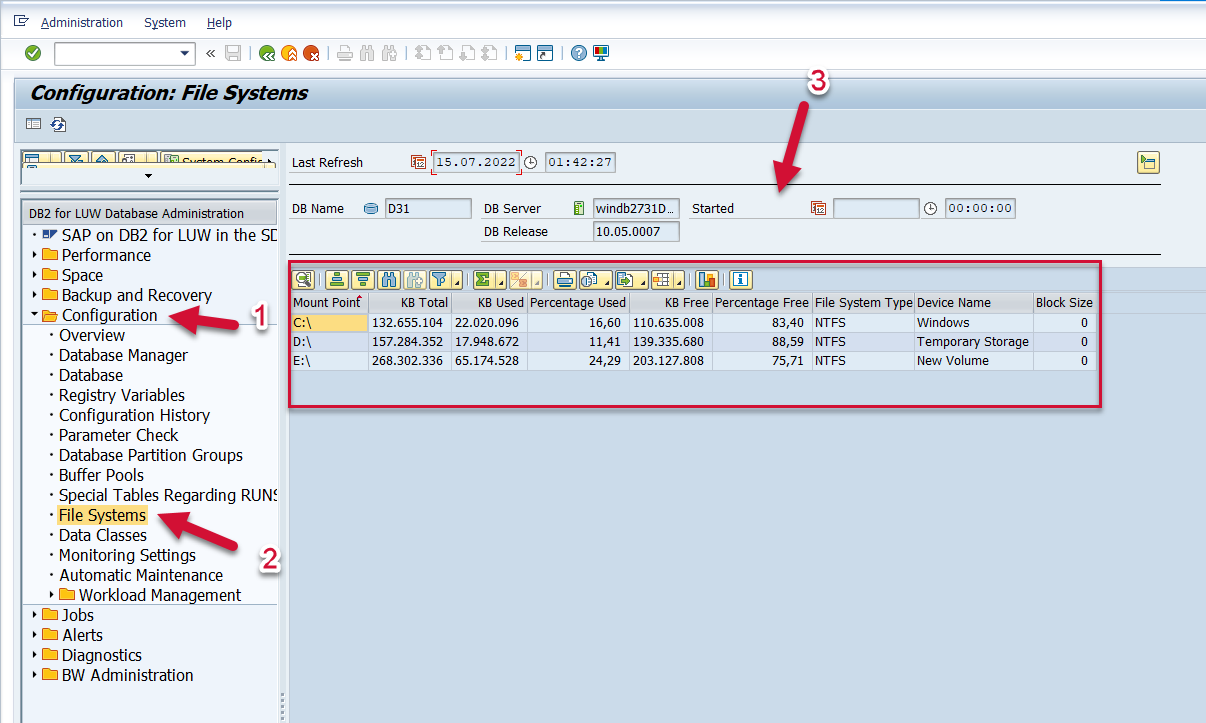Click the KB Total column header
The width and height of the screenshot is (1206, 723).
pos(410,302)
